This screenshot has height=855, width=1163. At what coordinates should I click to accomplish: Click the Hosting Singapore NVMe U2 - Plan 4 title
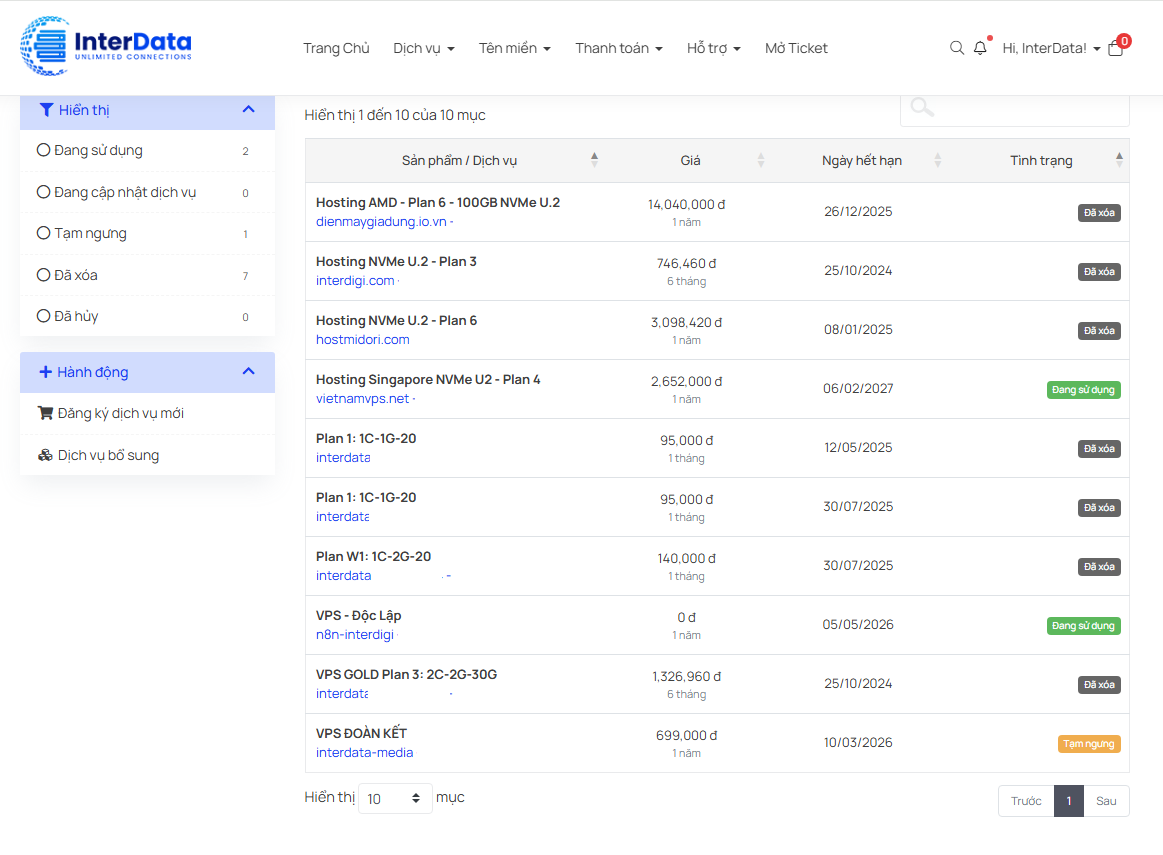(x=428, y=380)
